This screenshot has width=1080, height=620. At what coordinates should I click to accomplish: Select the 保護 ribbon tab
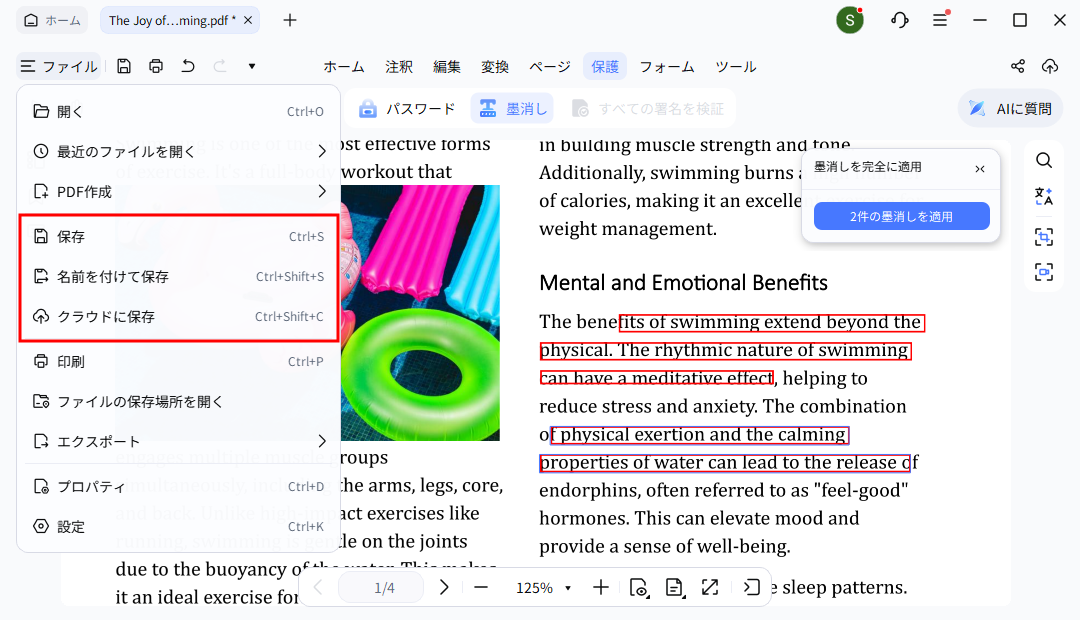pos(605,67)
